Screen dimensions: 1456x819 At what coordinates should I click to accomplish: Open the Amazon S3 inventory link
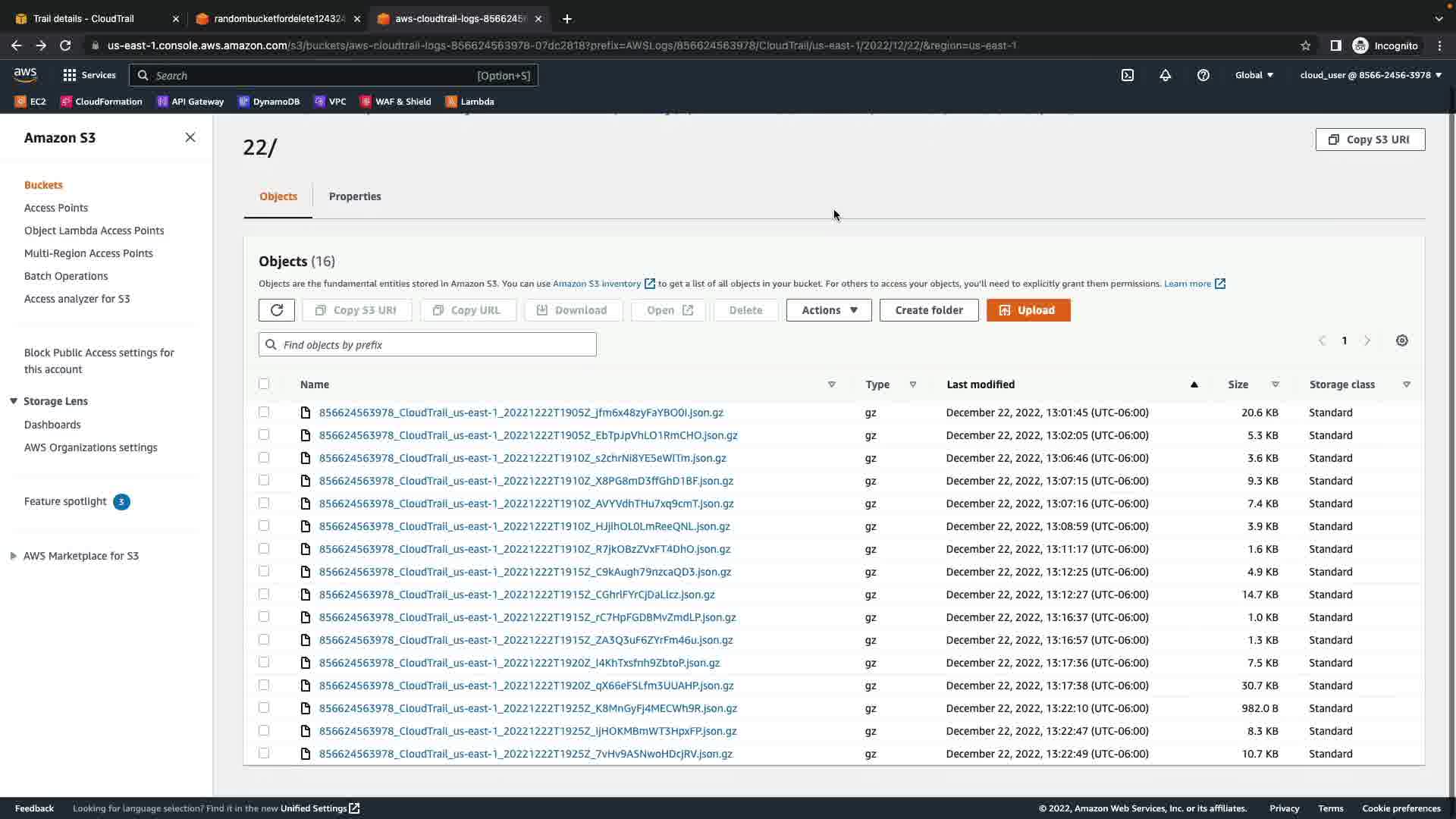[597, 284]
